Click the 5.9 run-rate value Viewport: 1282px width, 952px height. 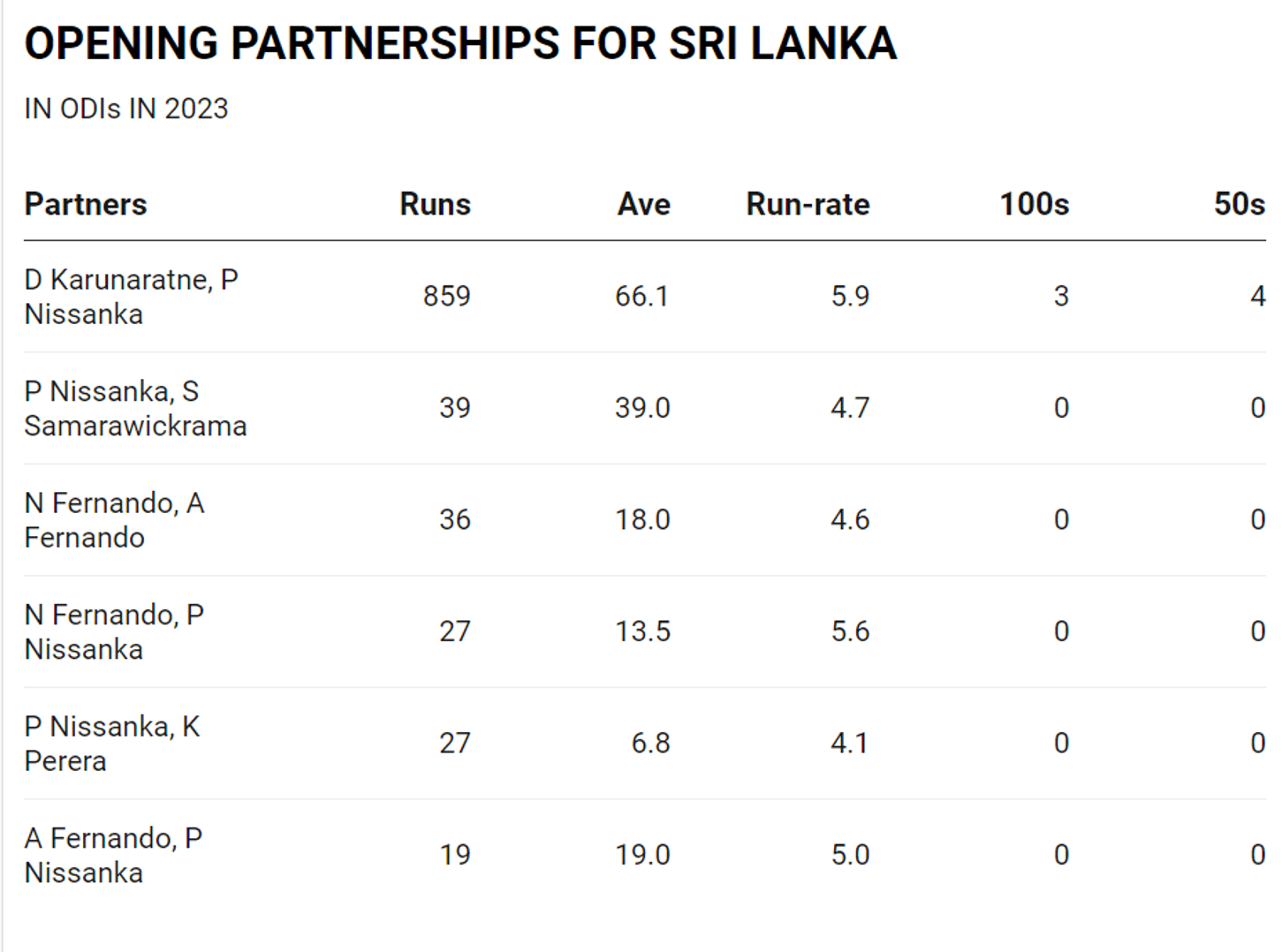point(850,296)
